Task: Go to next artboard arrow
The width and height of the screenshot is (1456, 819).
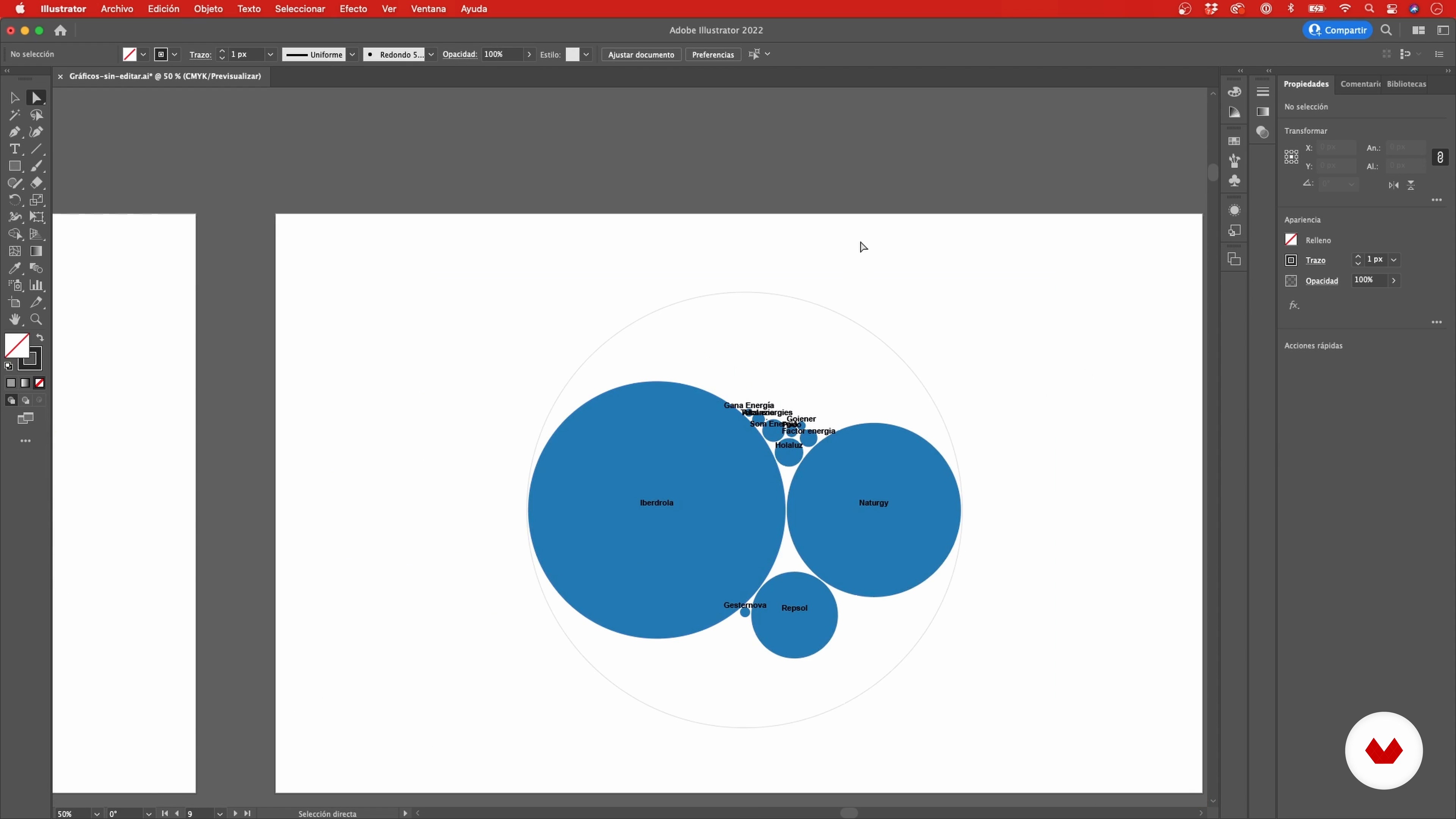Action: [x=235, y=813]
